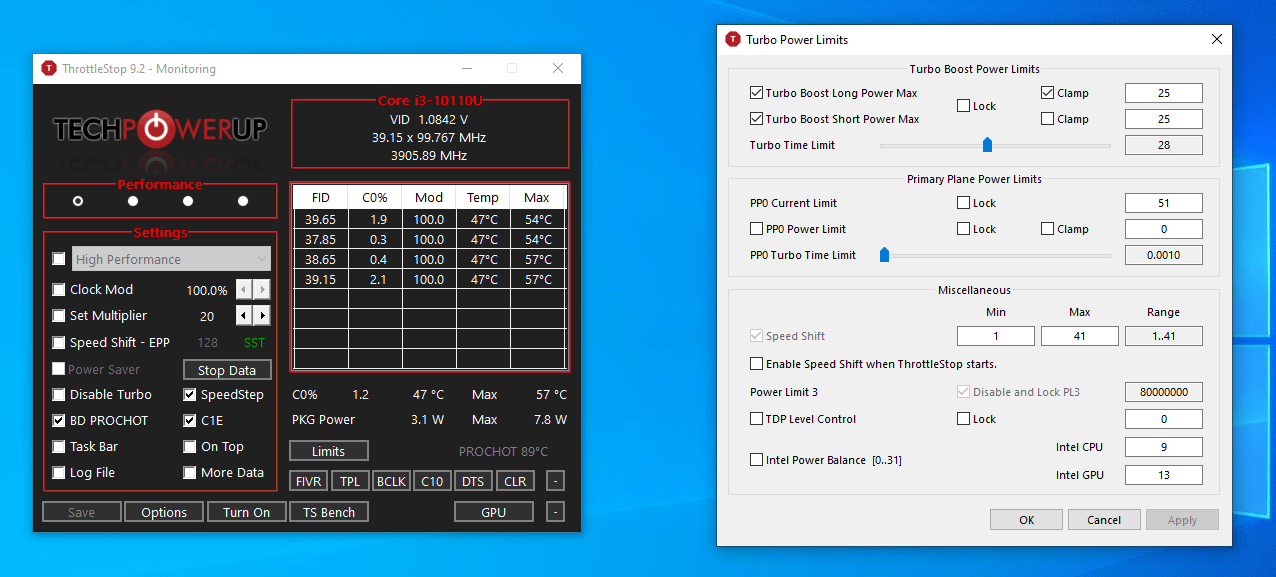
Task: Uncheck the C1E checkbox
Action: pos(190,421)
